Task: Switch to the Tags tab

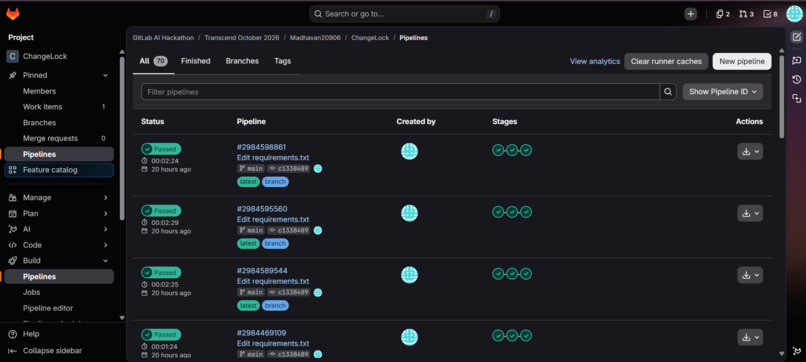Action: pos(283,61)
